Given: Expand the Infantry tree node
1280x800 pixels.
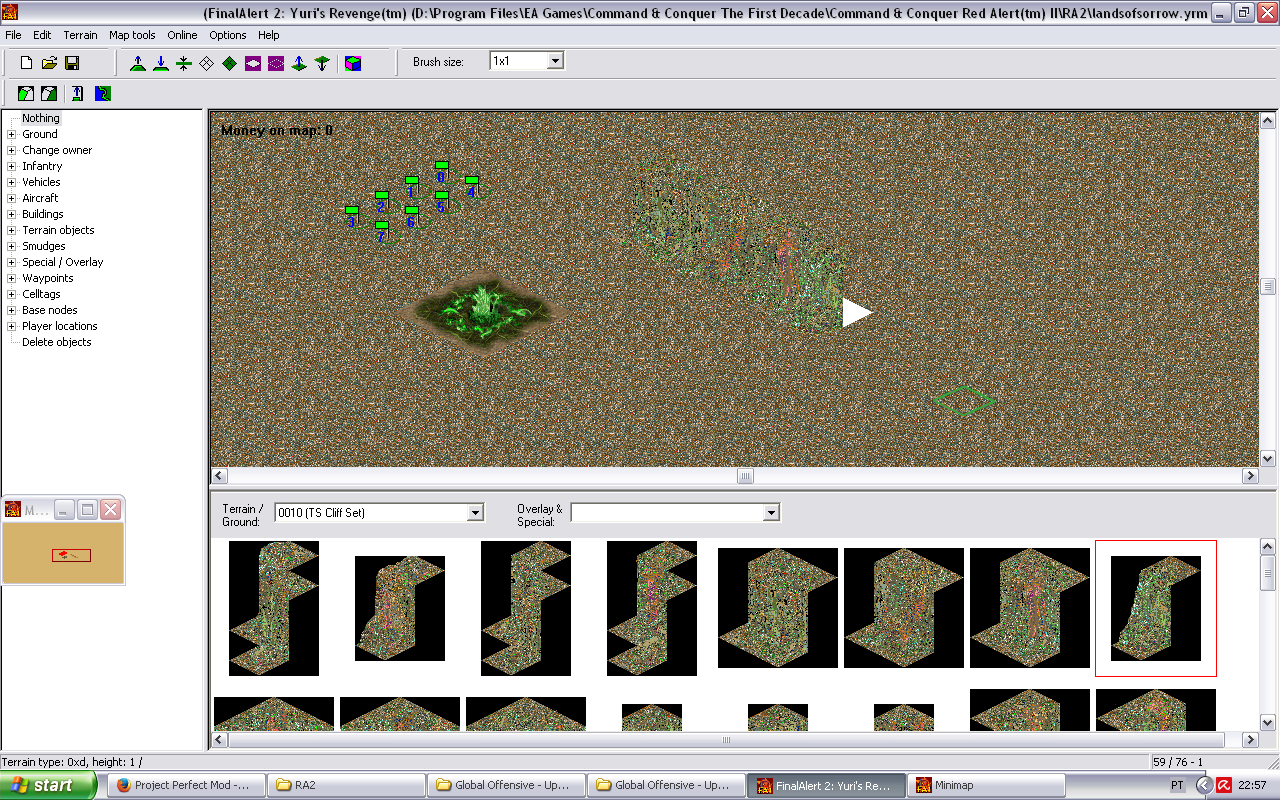Looking at the screenshot, I should click(x=12, y=166).
